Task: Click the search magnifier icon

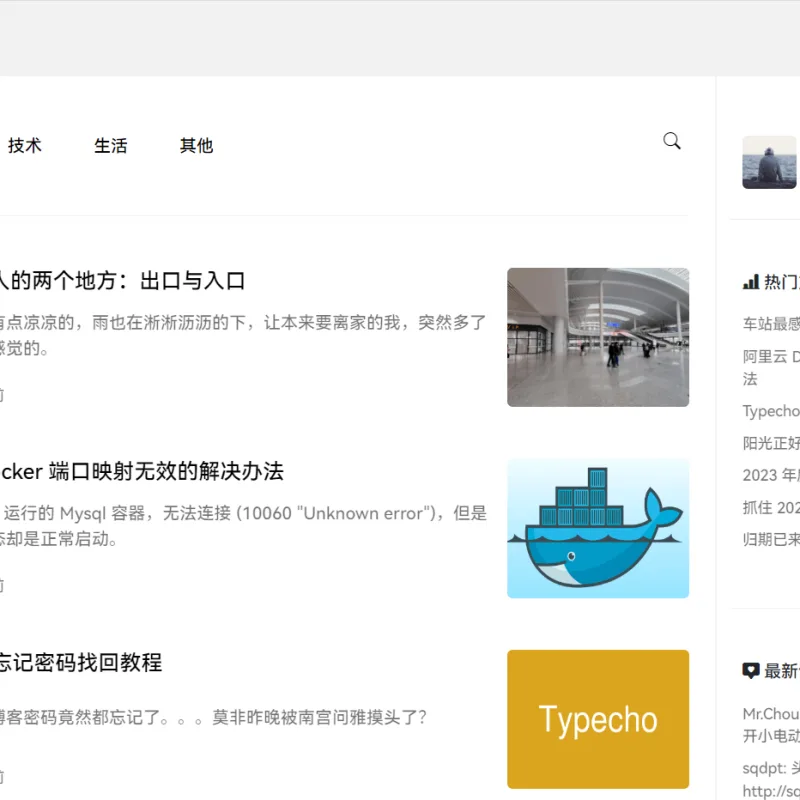Action: click(671, 141)
